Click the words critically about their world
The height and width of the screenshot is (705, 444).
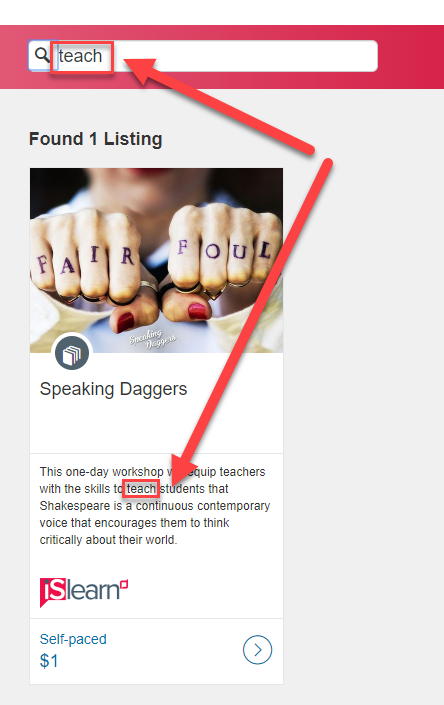[x=108, y=540]
